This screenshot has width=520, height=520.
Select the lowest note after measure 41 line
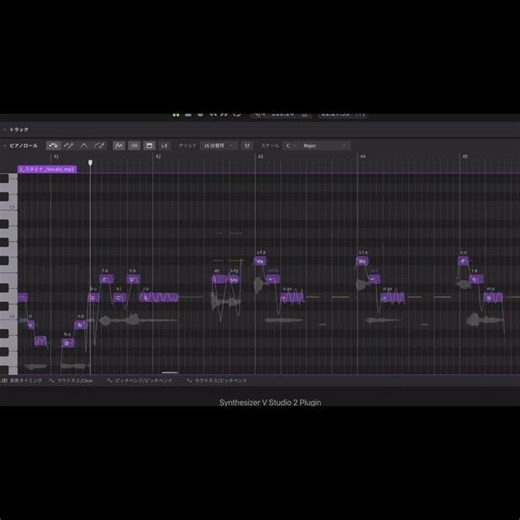pos(68,343)
